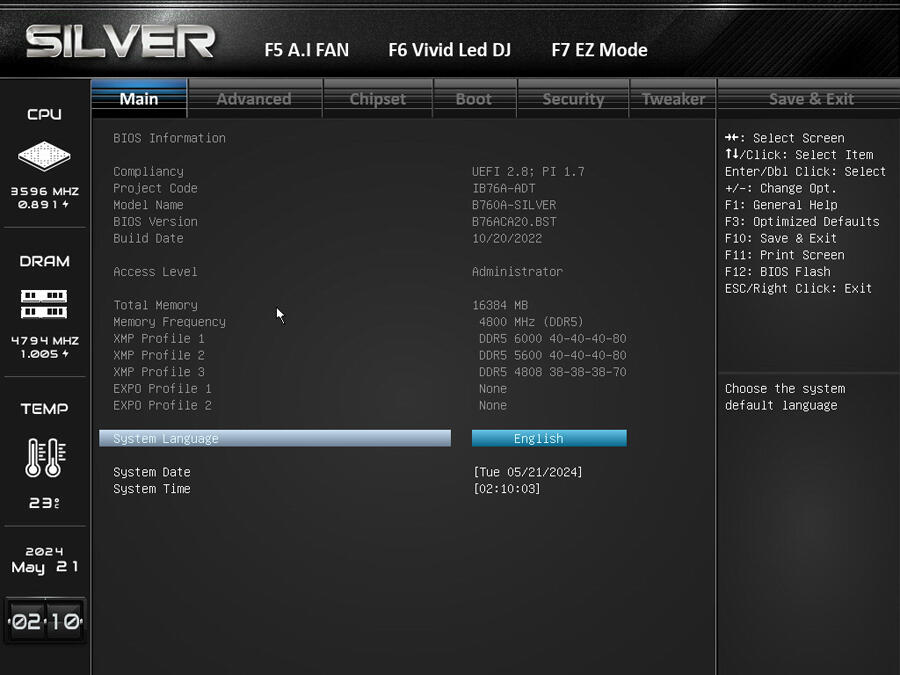Screen dimensions: 900x675
Task: Click the DRAM memory modules icon
Action: (x=44, y=304)
